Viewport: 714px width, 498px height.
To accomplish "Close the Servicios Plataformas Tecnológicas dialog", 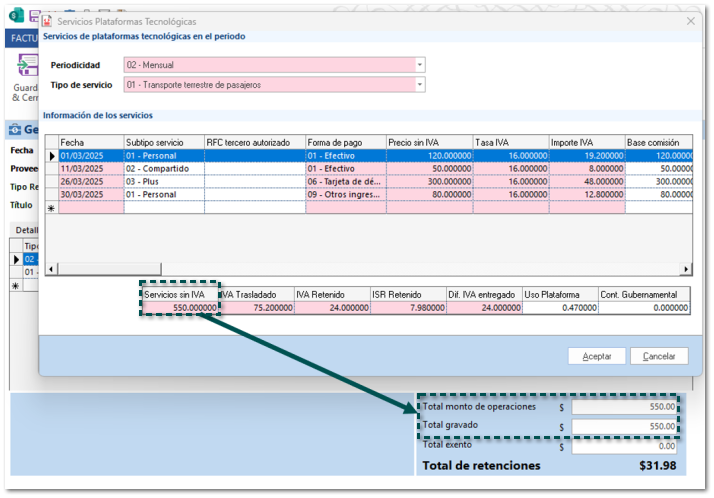I will 690,21.
